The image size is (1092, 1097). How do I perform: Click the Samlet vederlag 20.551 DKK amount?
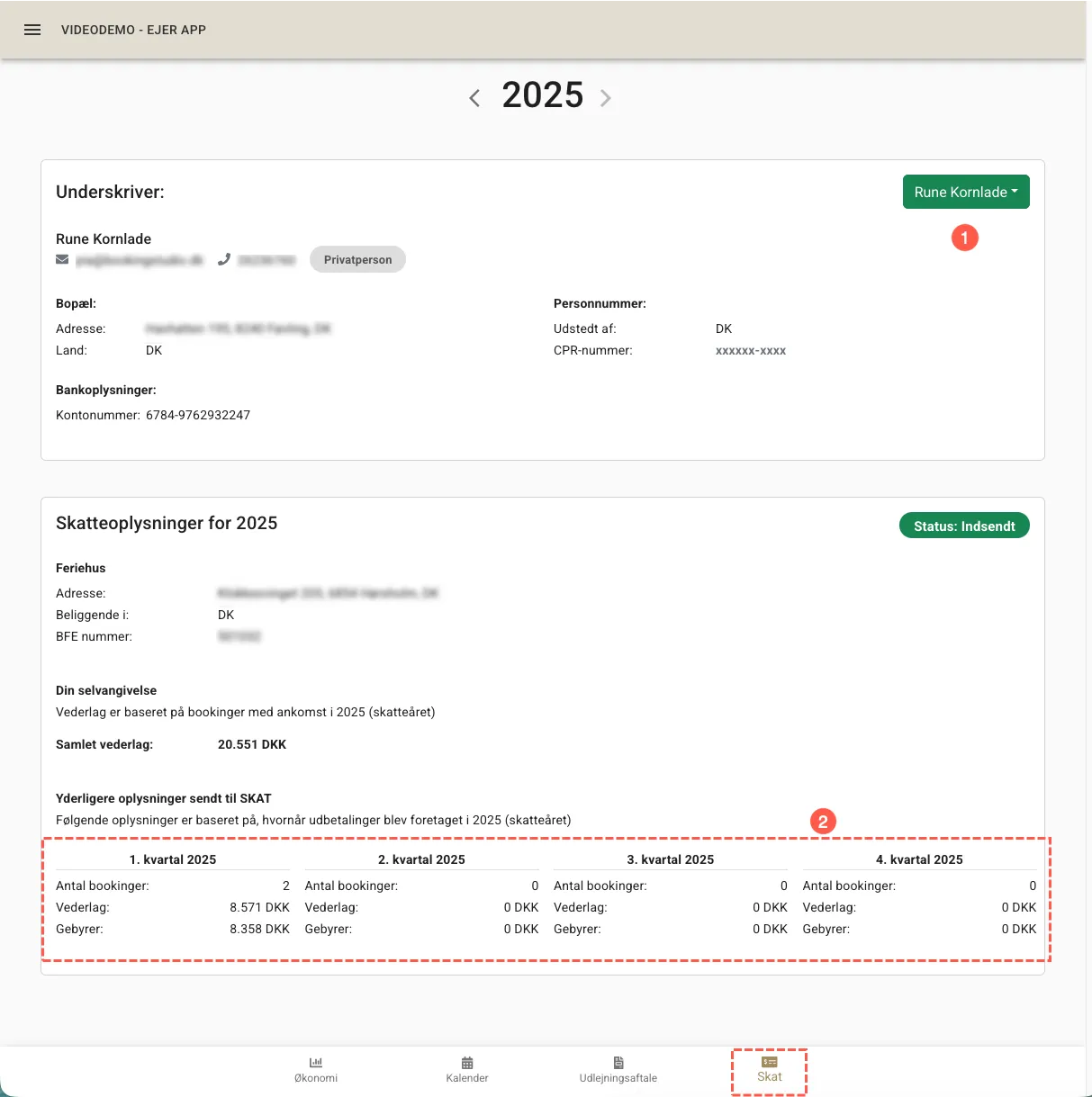252,744
